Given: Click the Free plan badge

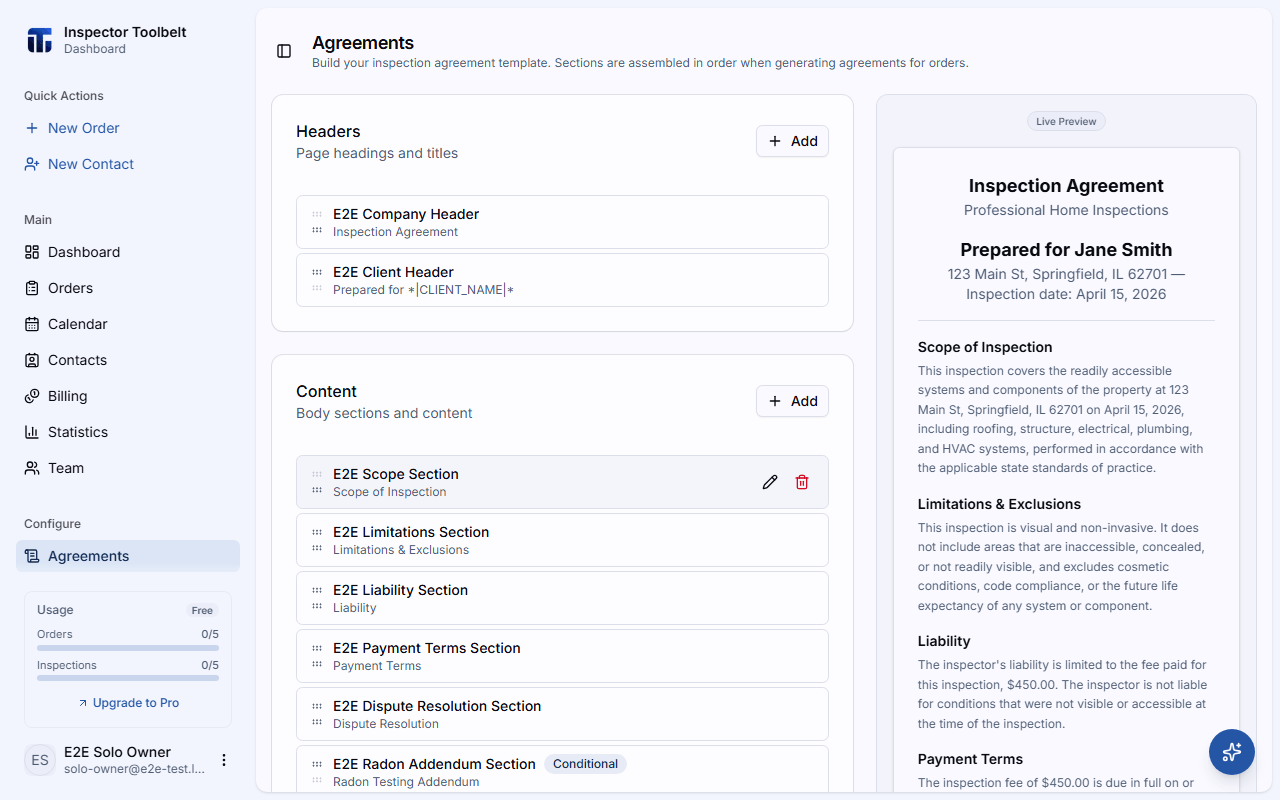Looking at the screenshot, I should coord(203,610).
